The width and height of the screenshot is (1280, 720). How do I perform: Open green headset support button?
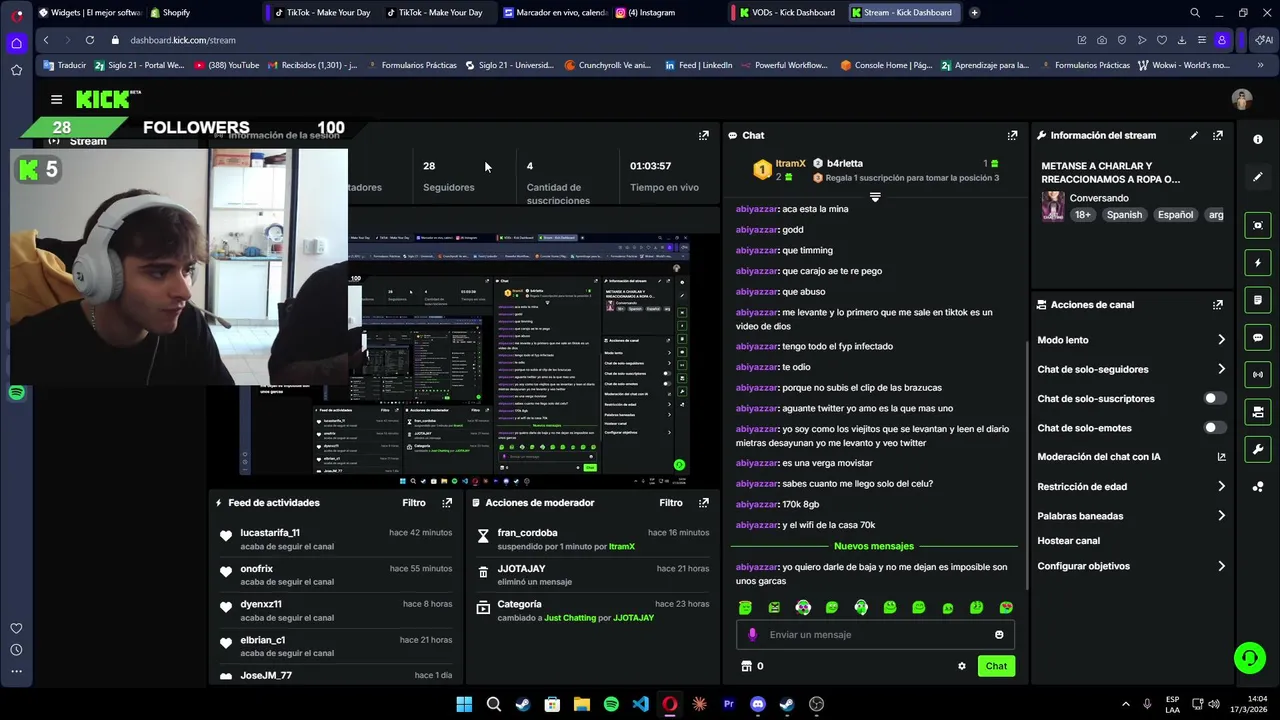(1249, 657)
